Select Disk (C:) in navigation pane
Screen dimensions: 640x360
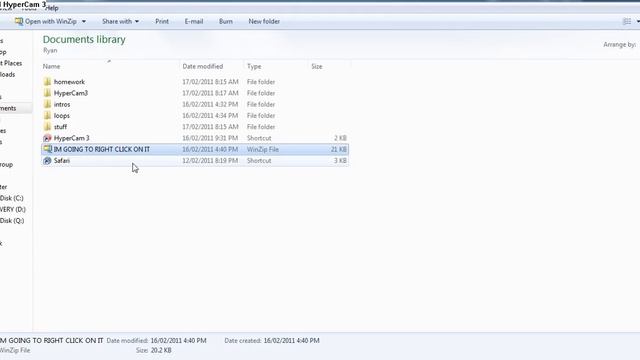click(12, 198)
